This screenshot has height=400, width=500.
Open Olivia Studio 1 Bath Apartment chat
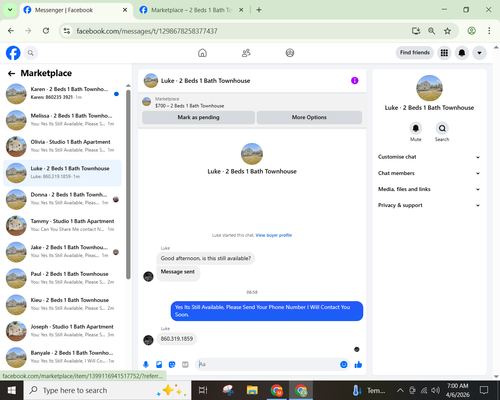[x=62, y=146]
